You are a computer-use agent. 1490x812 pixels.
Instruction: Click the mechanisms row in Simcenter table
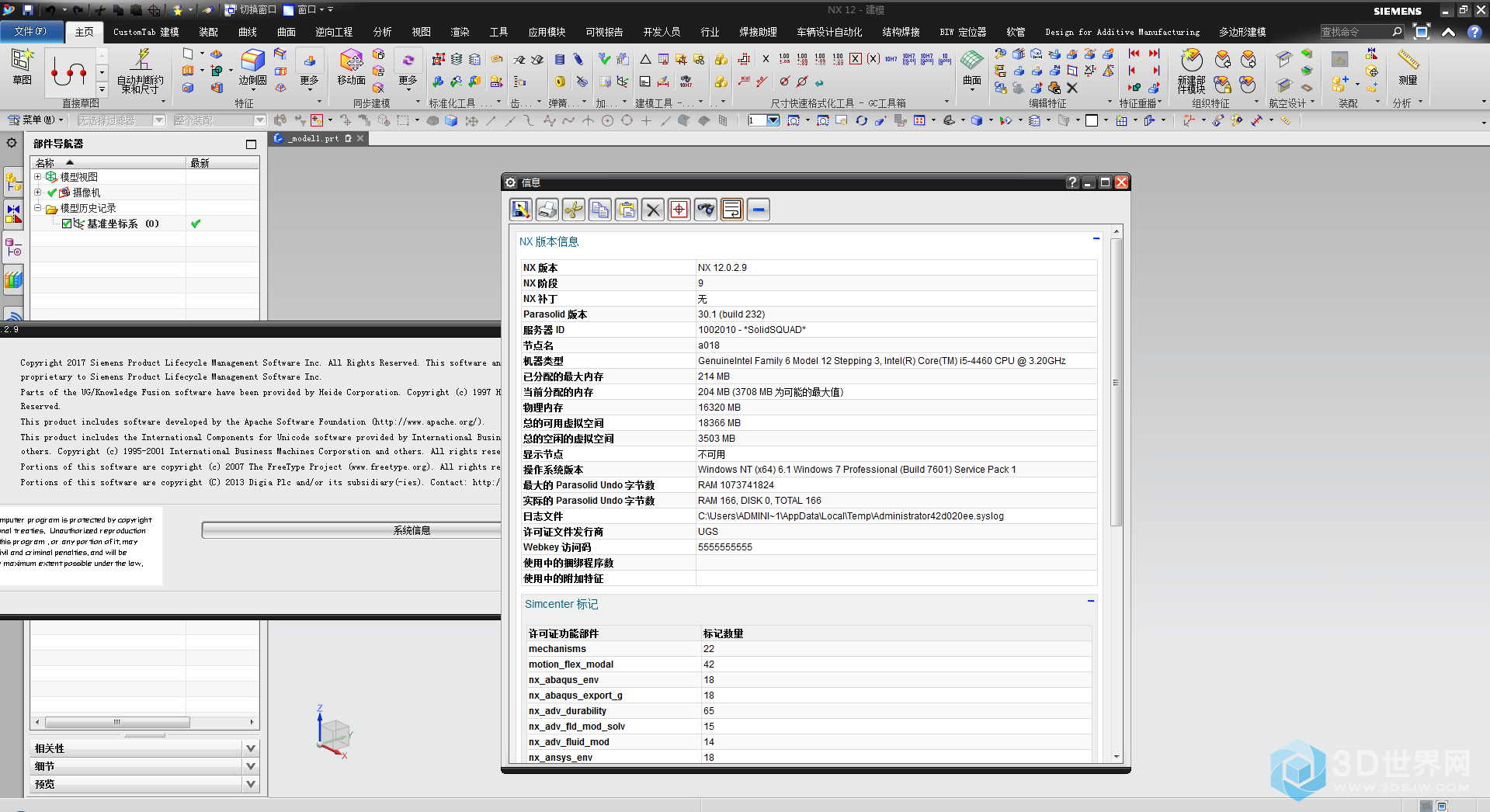point(809,649)
